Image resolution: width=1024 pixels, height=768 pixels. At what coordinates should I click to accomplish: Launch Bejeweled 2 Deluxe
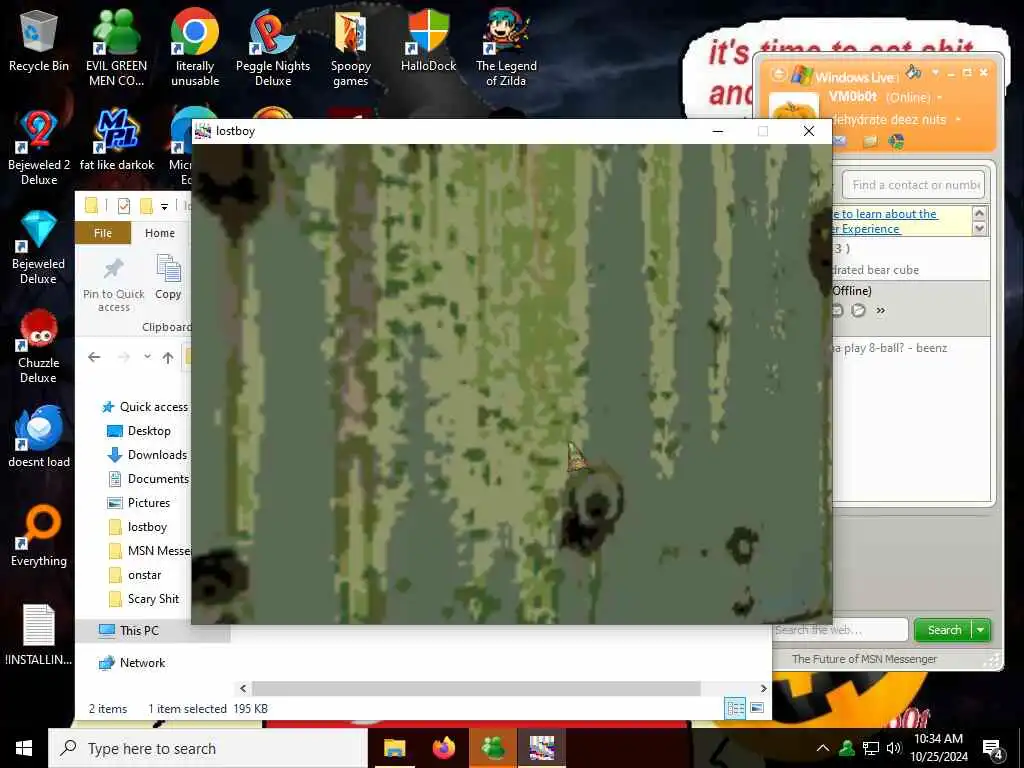pyautogui.click(x=39, y=148)
